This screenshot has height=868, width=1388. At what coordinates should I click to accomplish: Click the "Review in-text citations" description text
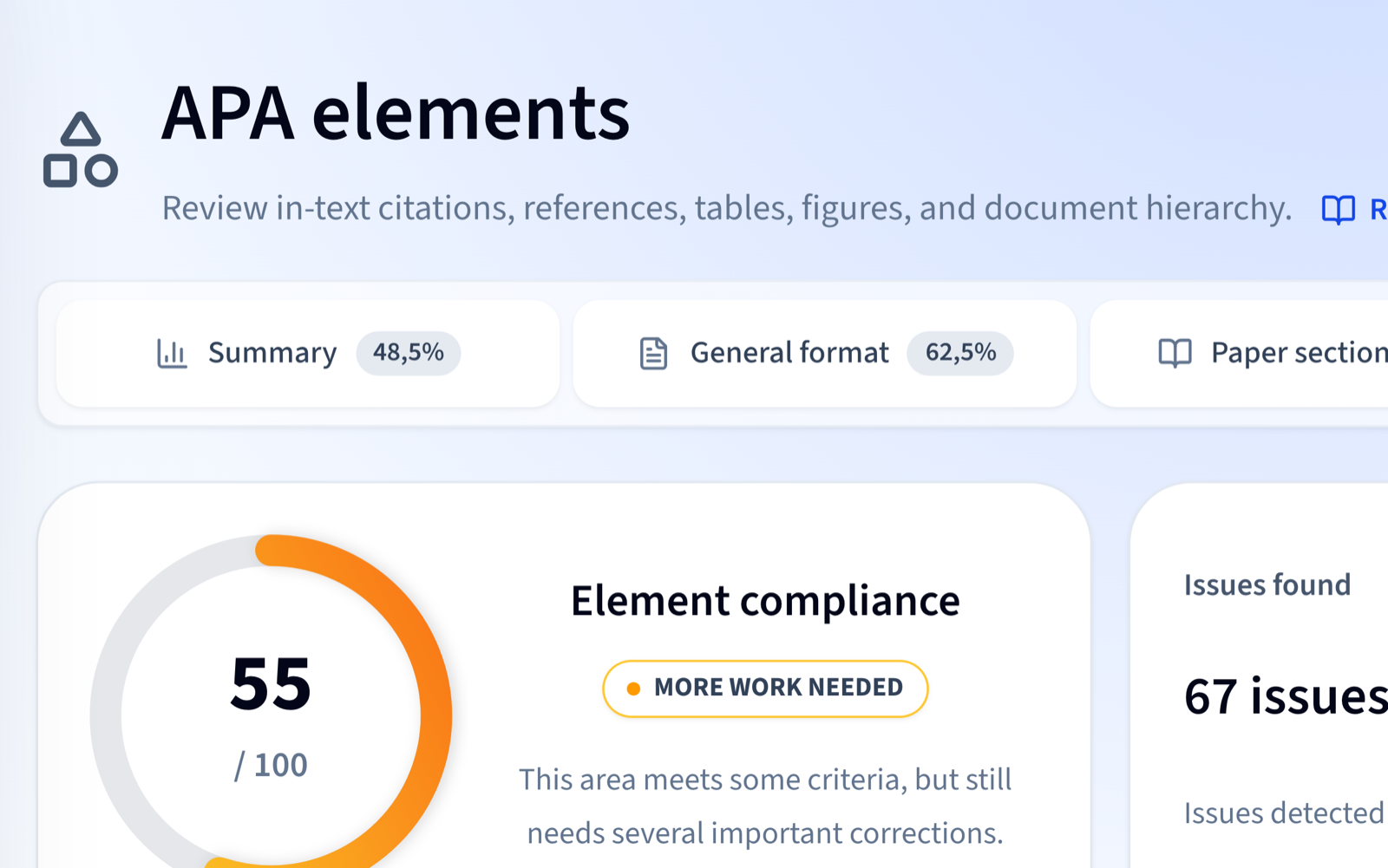coord(727,209)
